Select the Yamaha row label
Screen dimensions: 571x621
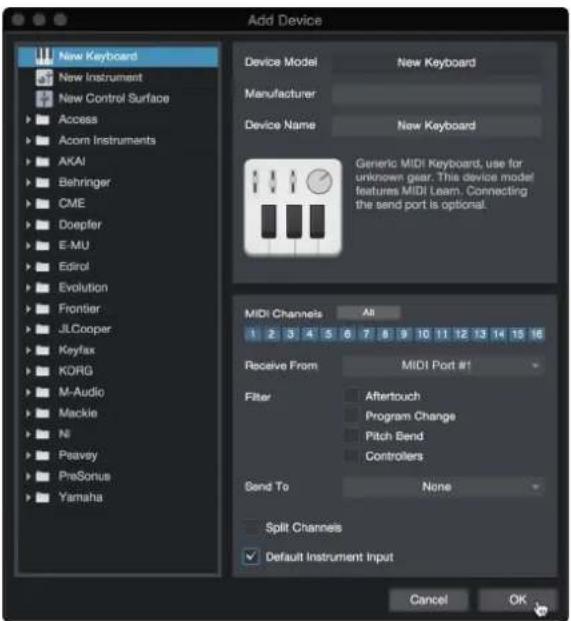click(x=80, y=497)
